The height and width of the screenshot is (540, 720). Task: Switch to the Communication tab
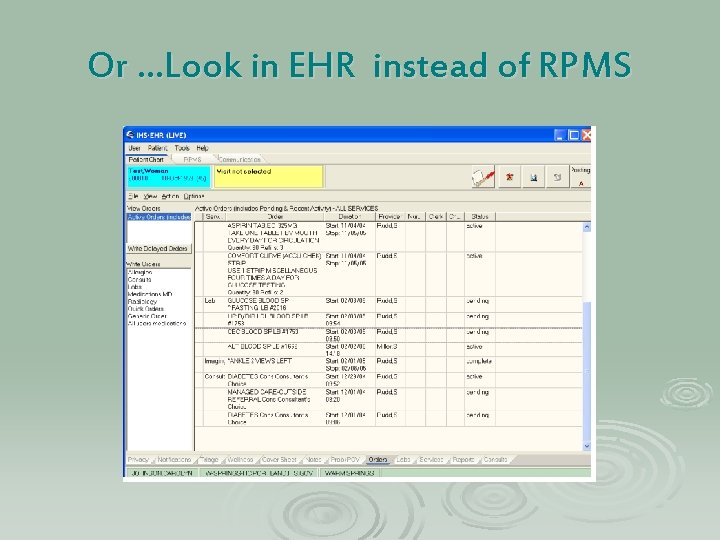pos(239,159)
